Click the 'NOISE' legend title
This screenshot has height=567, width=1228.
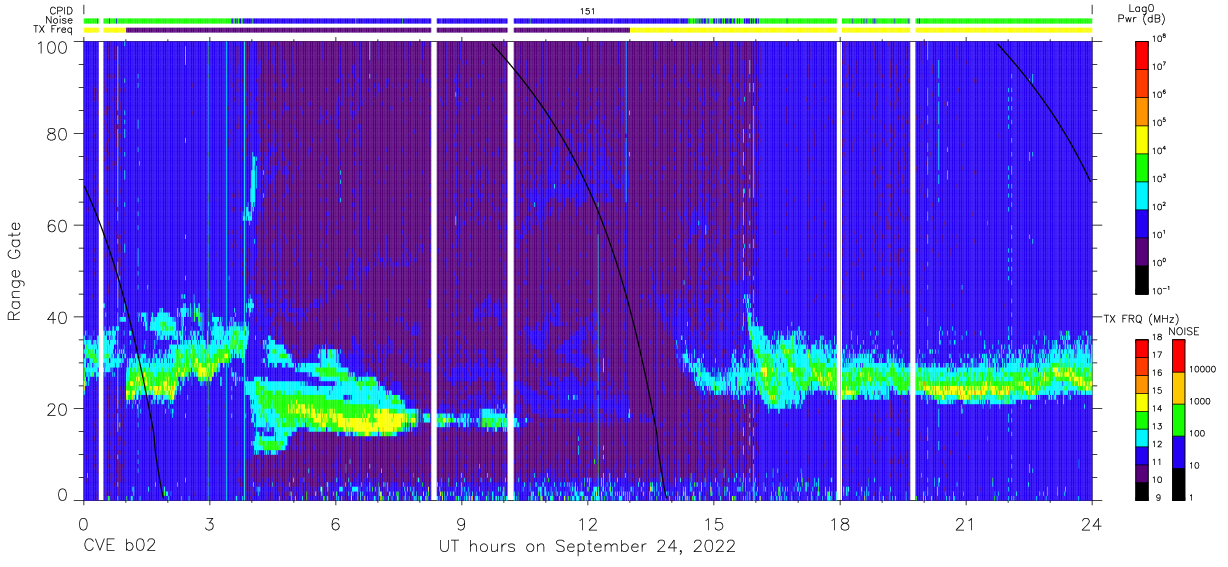point(1183,331)
